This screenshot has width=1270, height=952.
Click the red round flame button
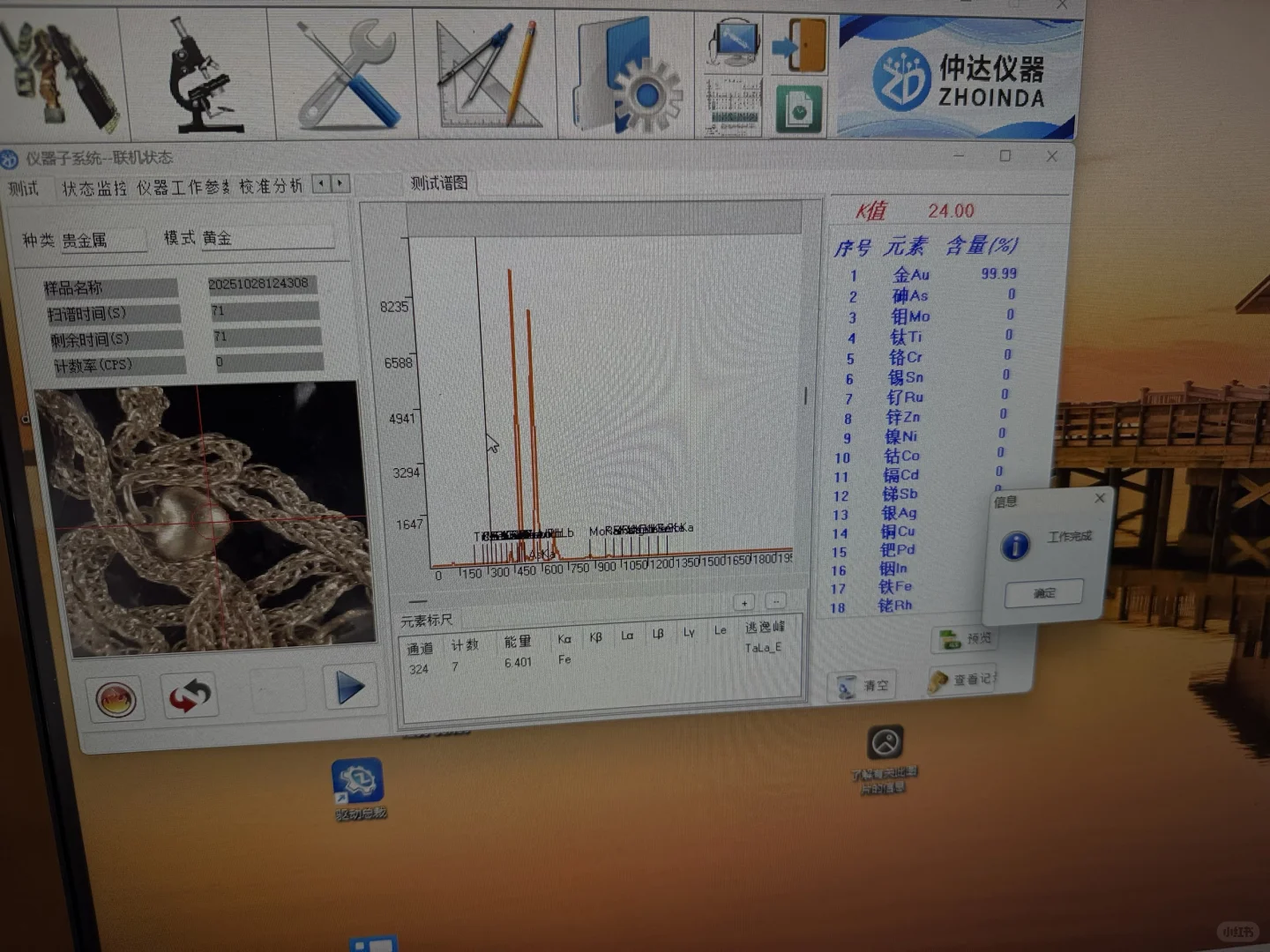tap(116, 699)
